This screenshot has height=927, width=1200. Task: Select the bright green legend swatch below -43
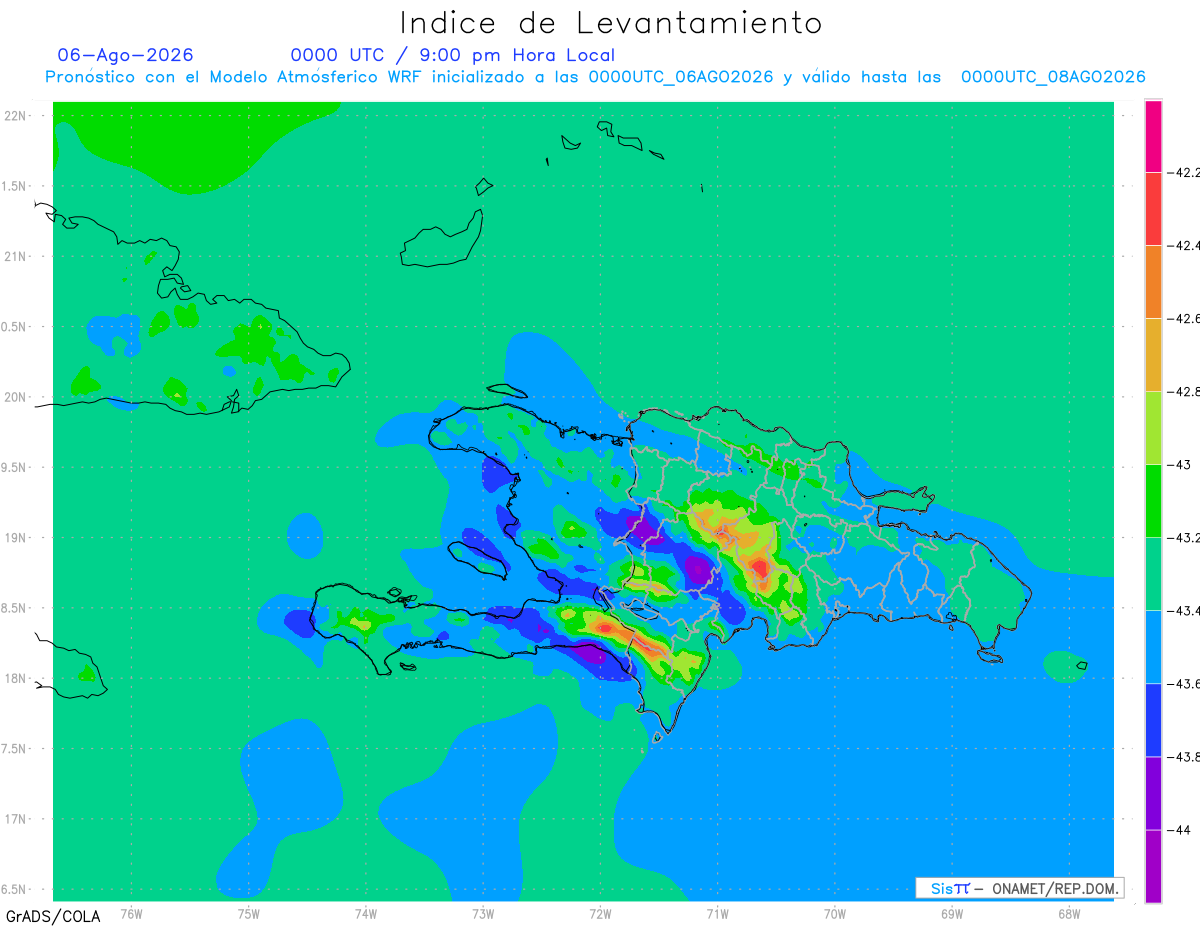[x=1153, y=500]
